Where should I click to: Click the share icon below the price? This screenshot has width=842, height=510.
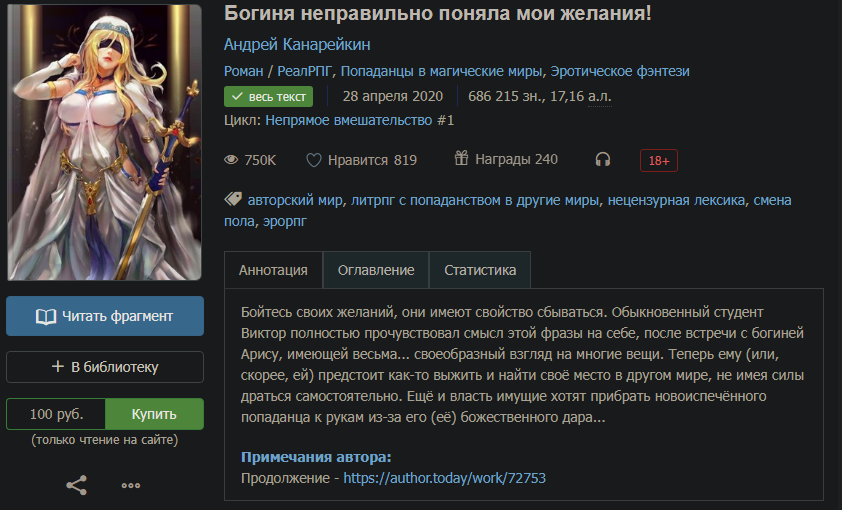tap(76, 485)
